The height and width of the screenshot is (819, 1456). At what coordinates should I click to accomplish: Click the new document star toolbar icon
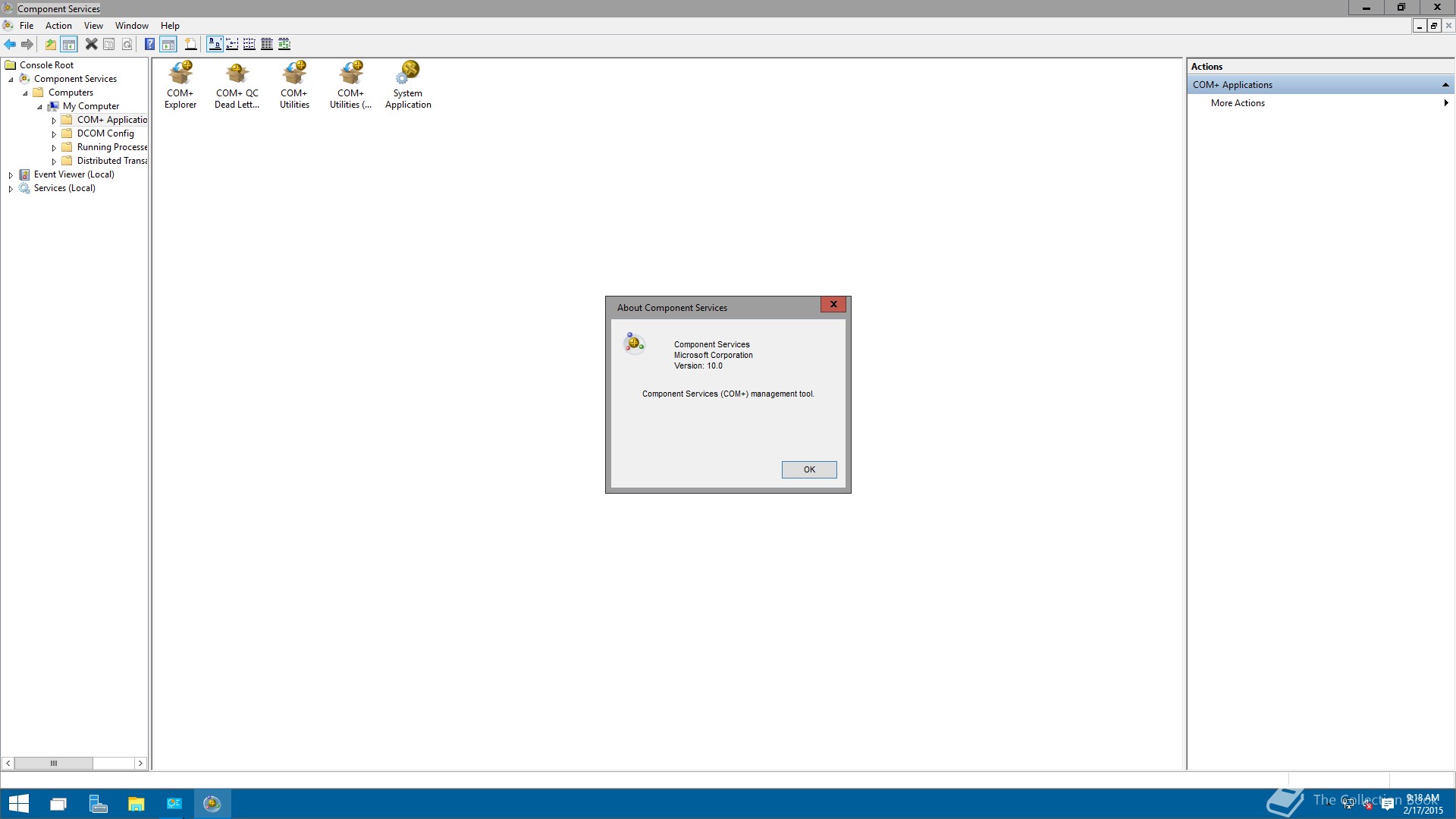point(191,44)
